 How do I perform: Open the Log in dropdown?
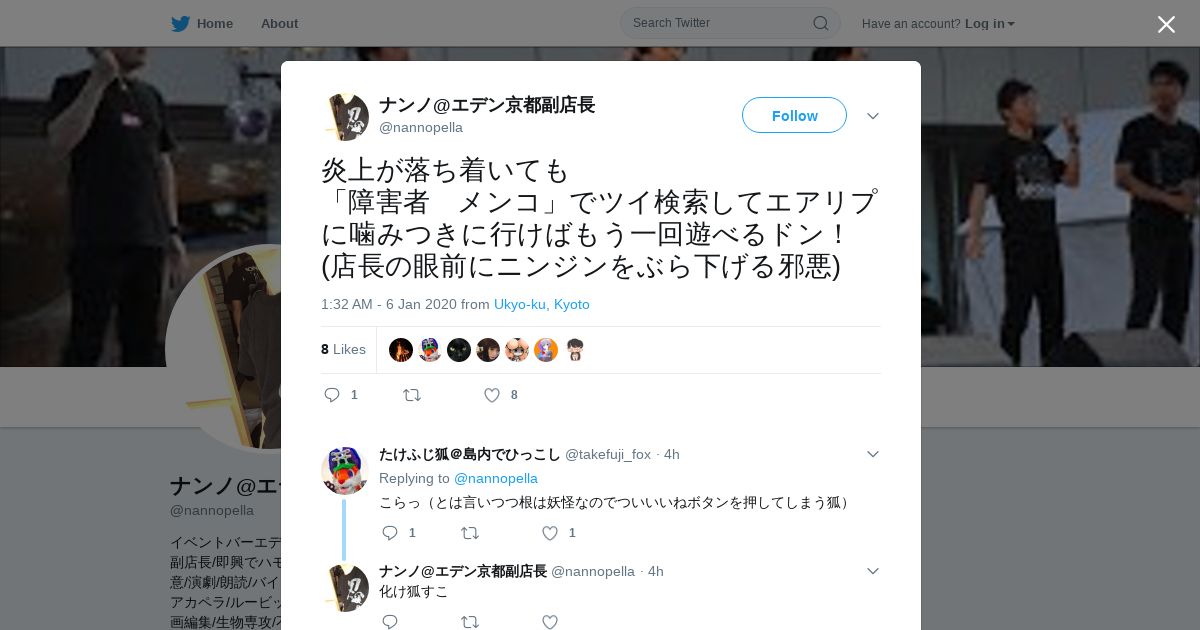click(989, 23)
